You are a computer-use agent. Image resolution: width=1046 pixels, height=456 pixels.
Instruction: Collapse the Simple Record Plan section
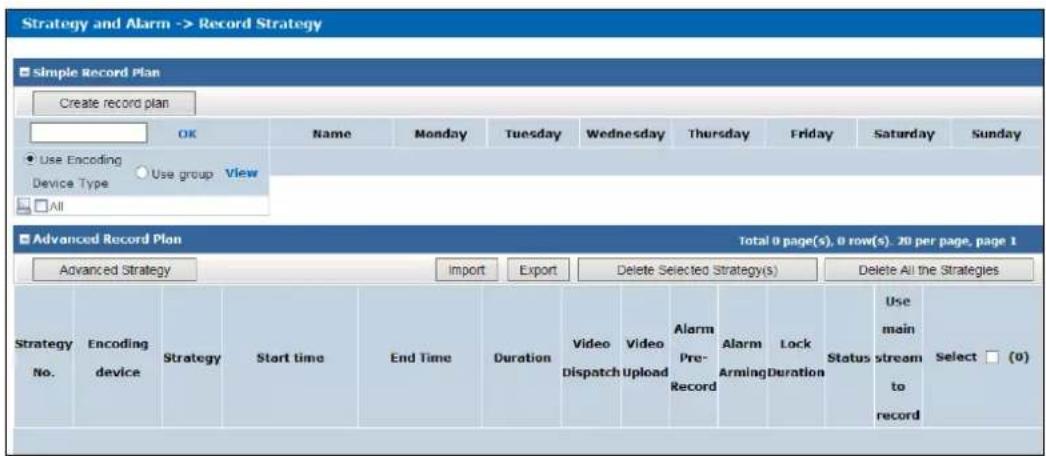click(23, 73)
